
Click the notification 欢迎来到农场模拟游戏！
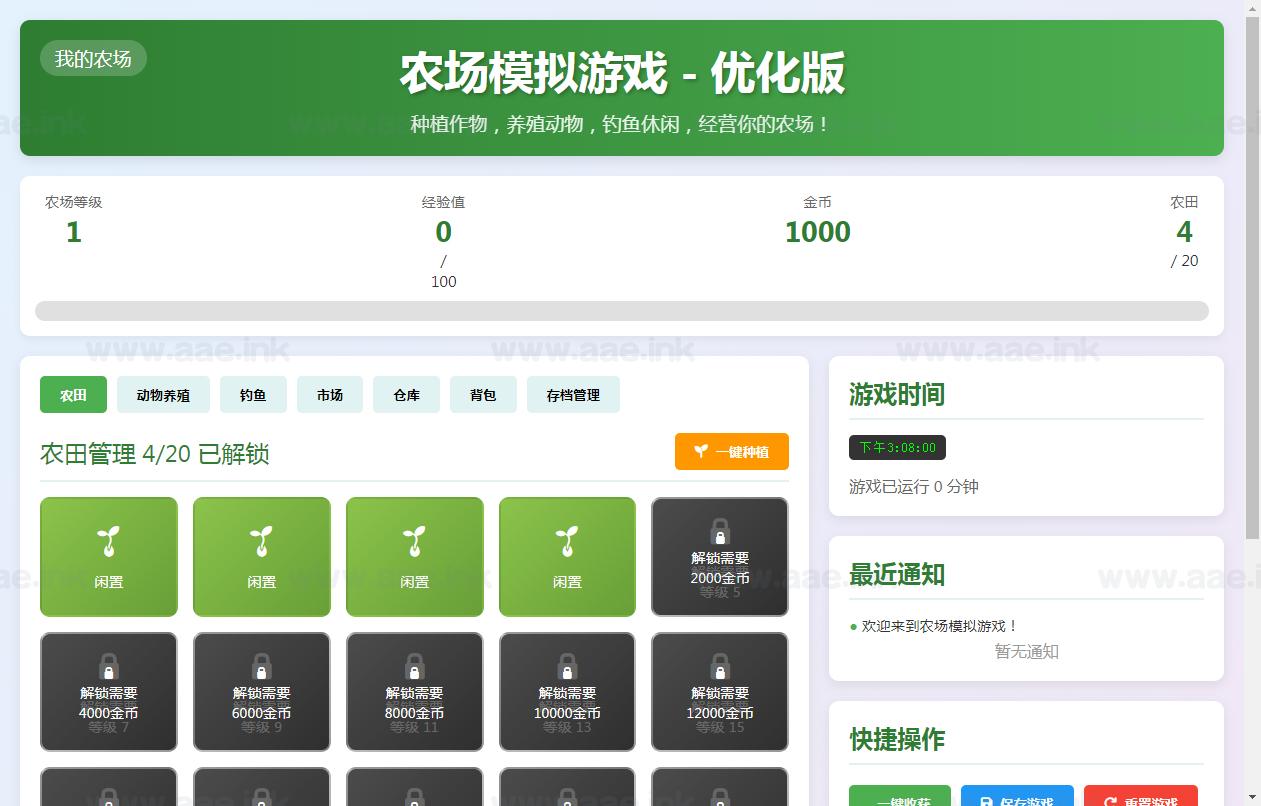tap(940, 626)
